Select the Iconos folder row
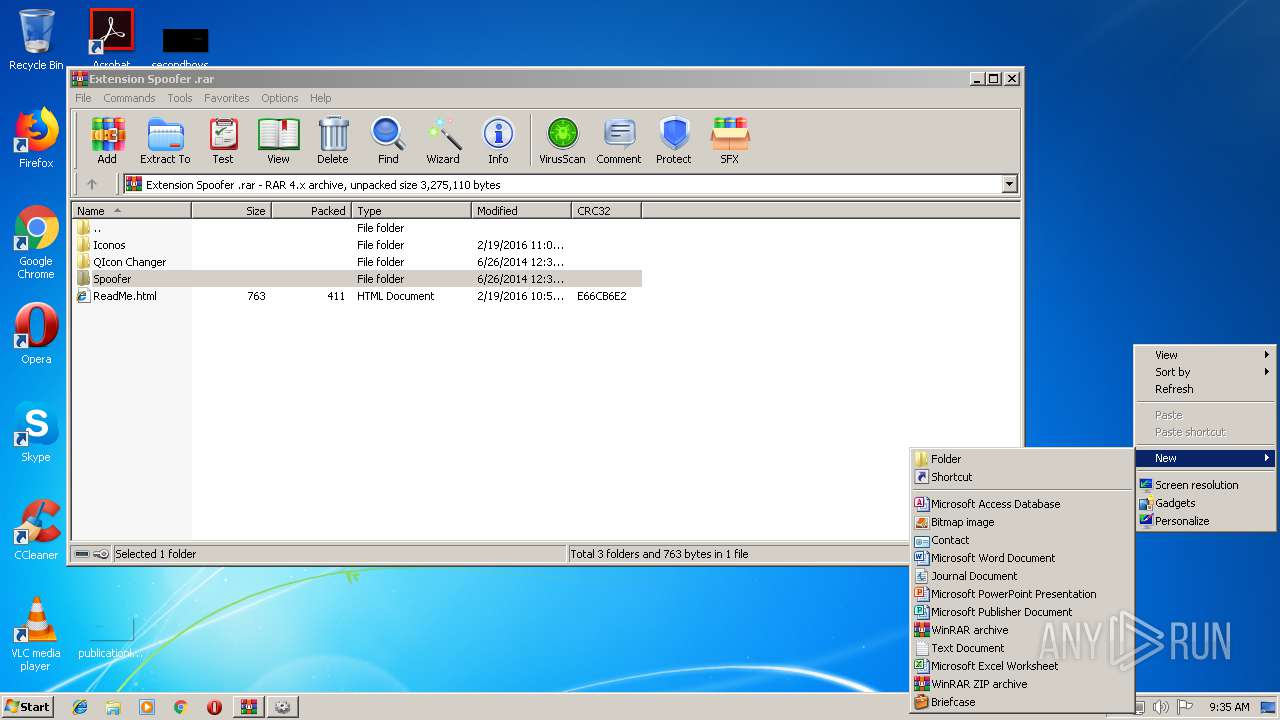 (x=357, y=245)
